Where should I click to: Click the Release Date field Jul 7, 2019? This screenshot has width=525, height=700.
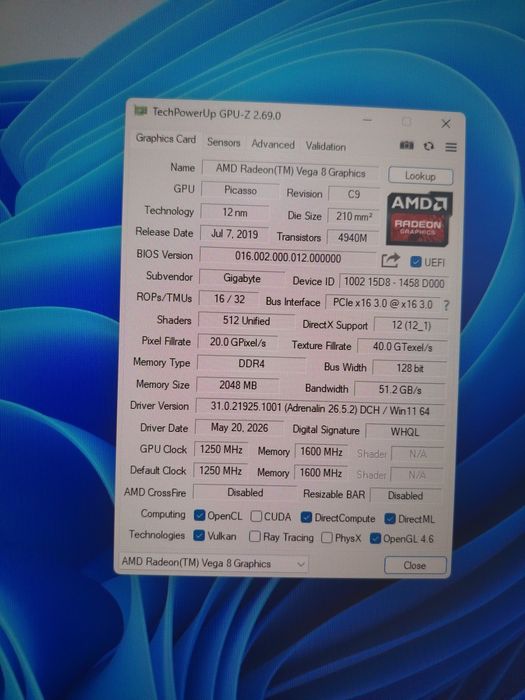click(x=234, y=234)
